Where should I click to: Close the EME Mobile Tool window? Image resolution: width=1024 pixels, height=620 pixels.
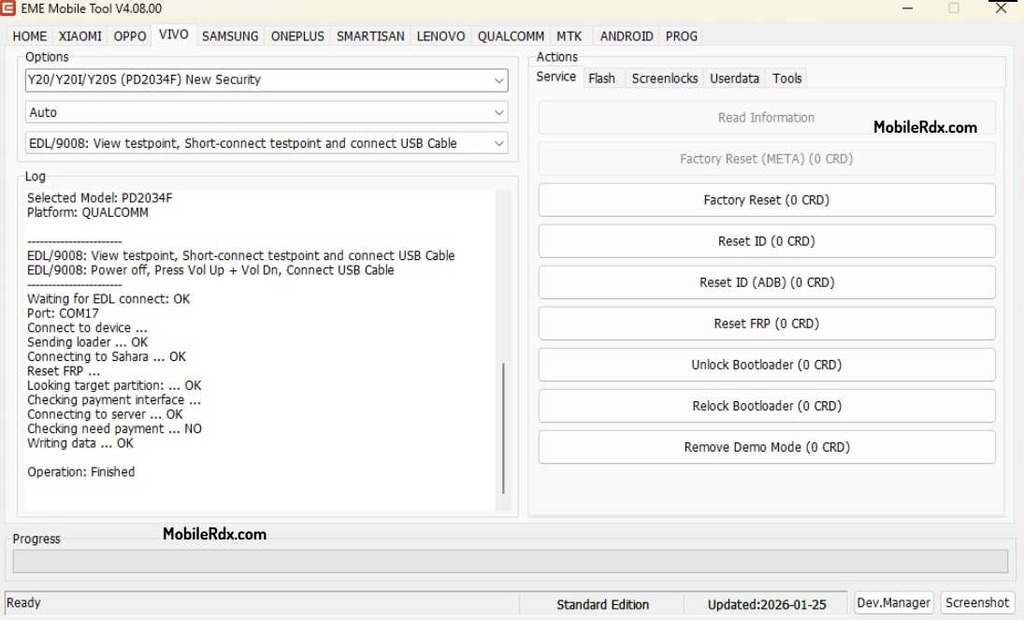[1000, 8]
